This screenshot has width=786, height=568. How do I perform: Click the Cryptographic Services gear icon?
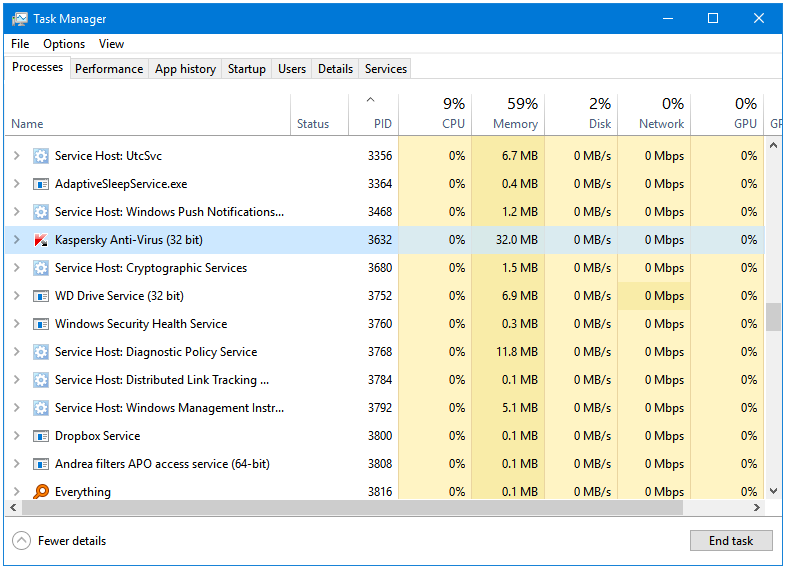pos(41,268)
